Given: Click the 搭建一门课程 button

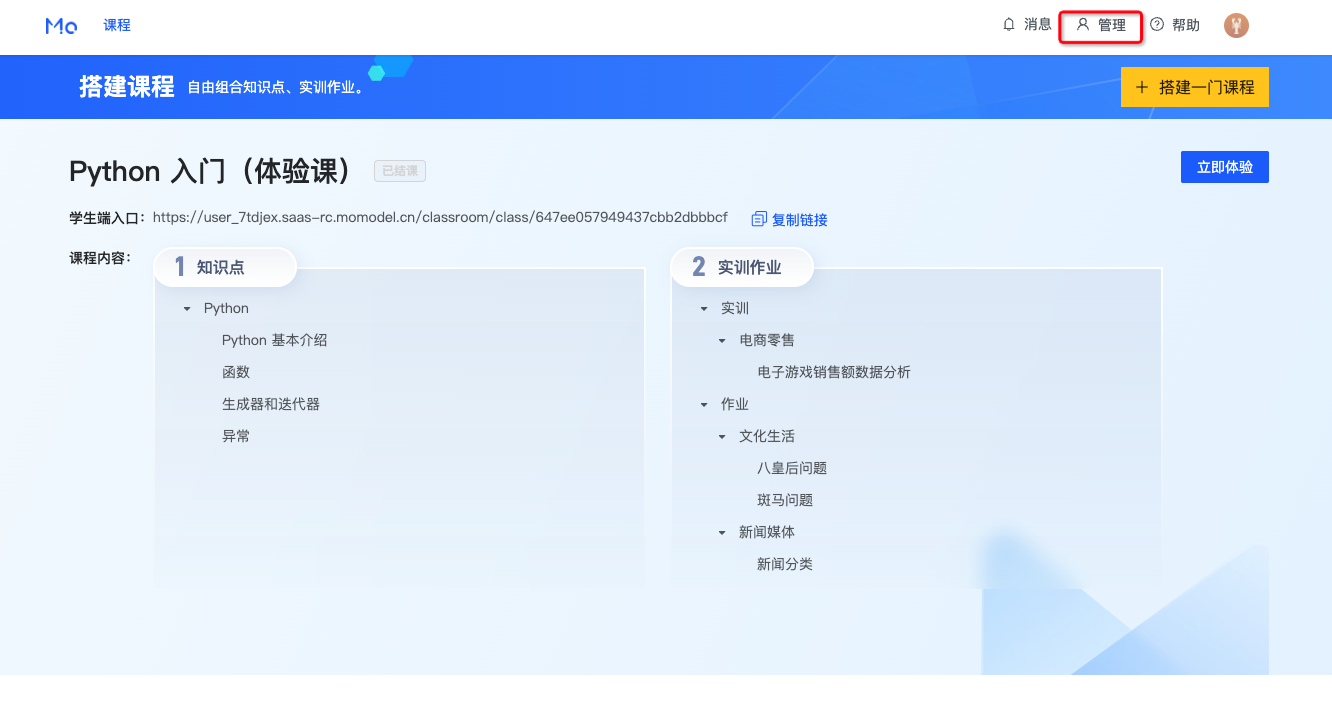Looking at the screenshot, I should pos(1195,87).
